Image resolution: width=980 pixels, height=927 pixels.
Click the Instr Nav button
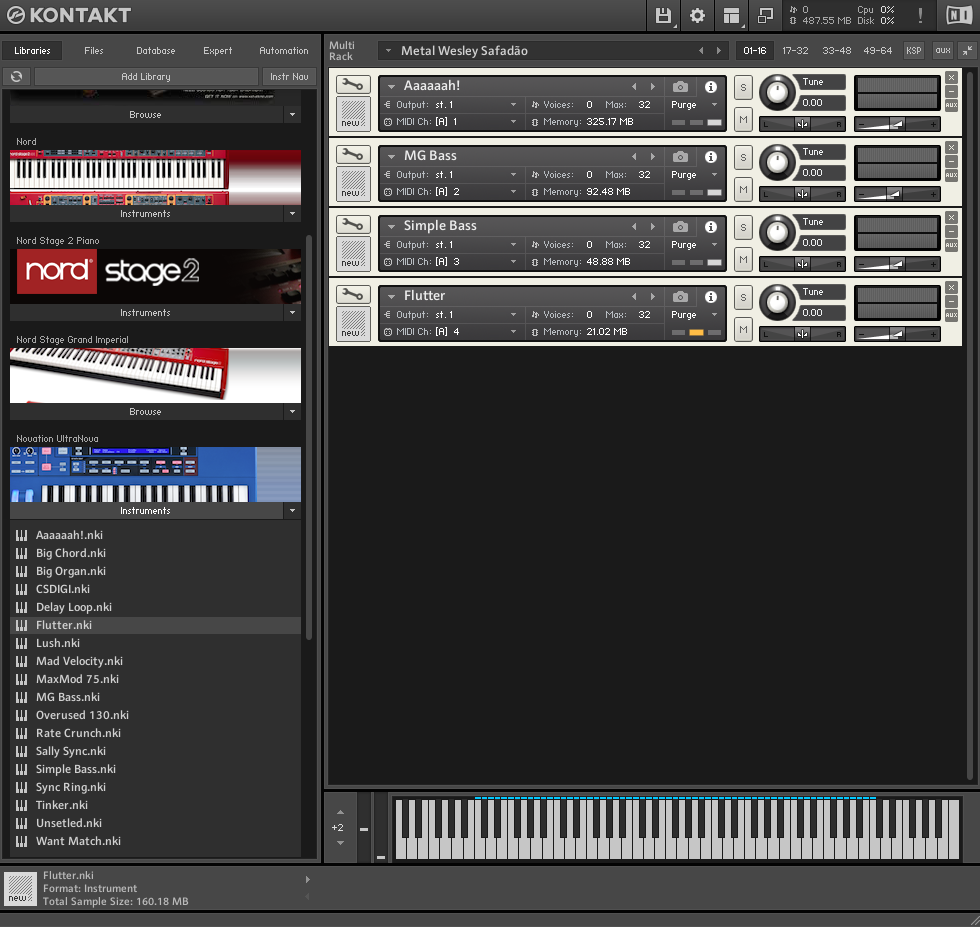point(289,76)
